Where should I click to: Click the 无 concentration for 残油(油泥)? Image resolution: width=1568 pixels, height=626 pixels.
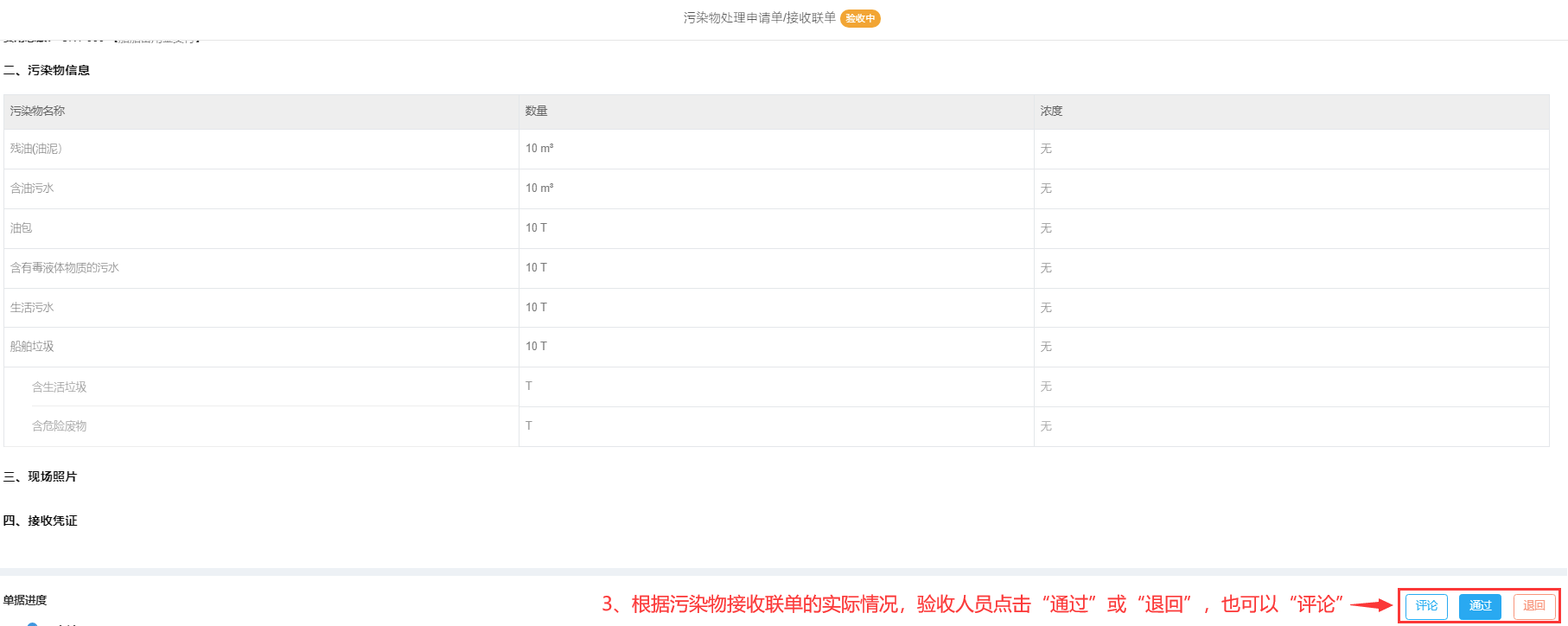point(1046,149)
